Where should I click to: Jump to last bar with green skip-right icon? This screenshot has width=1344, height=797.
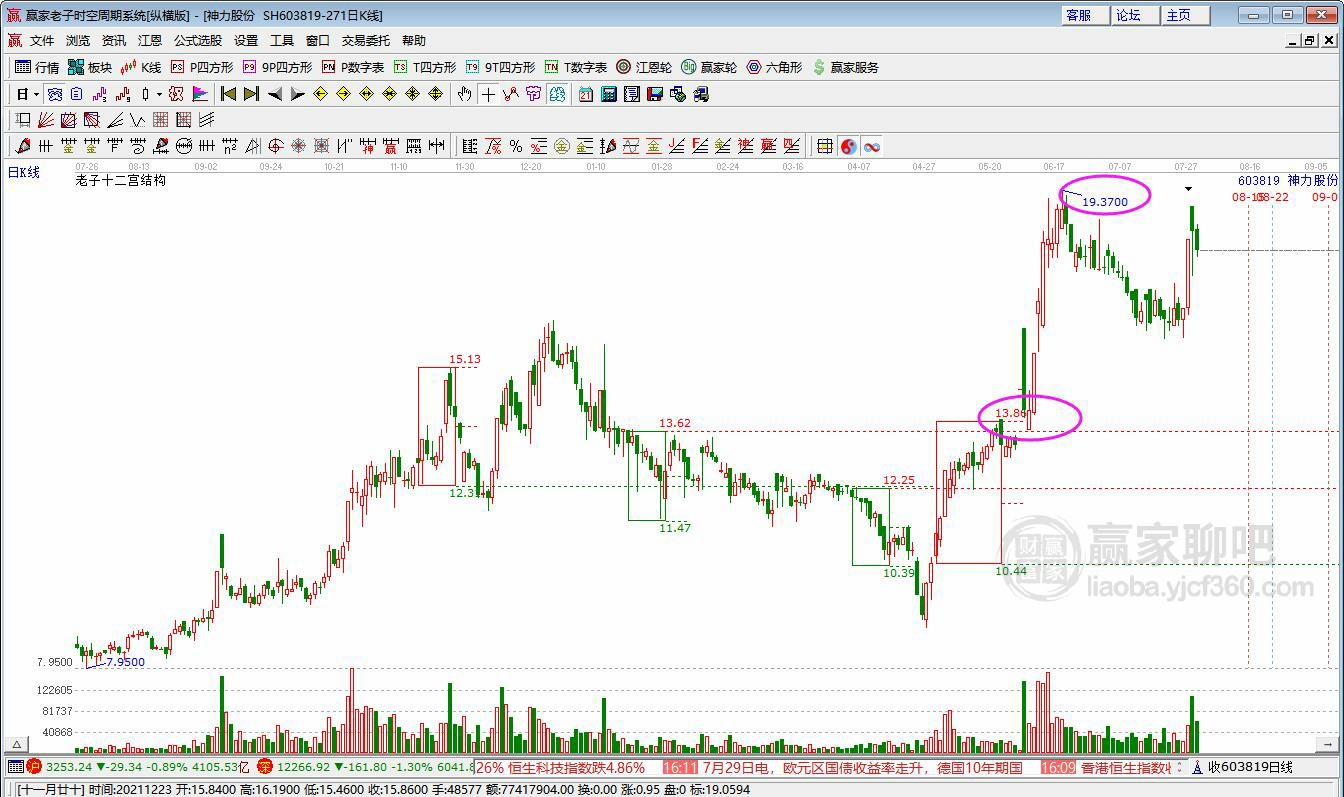tap(251, 94)
